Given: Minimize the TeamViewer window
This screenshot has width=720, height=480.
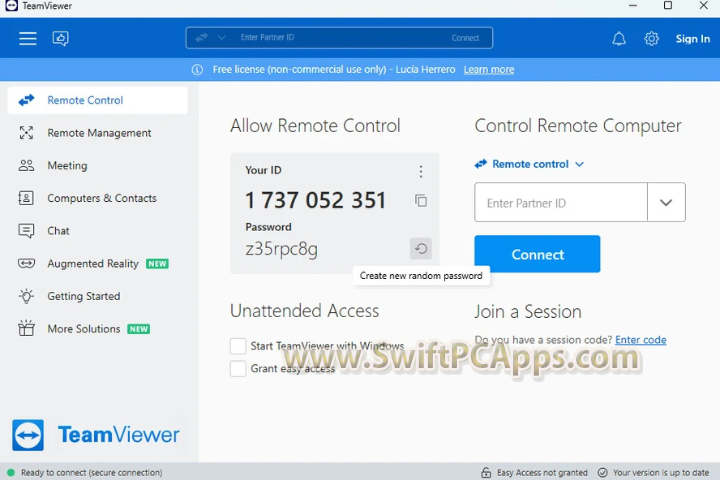Looking at the screenshot, I should [633, 6].
